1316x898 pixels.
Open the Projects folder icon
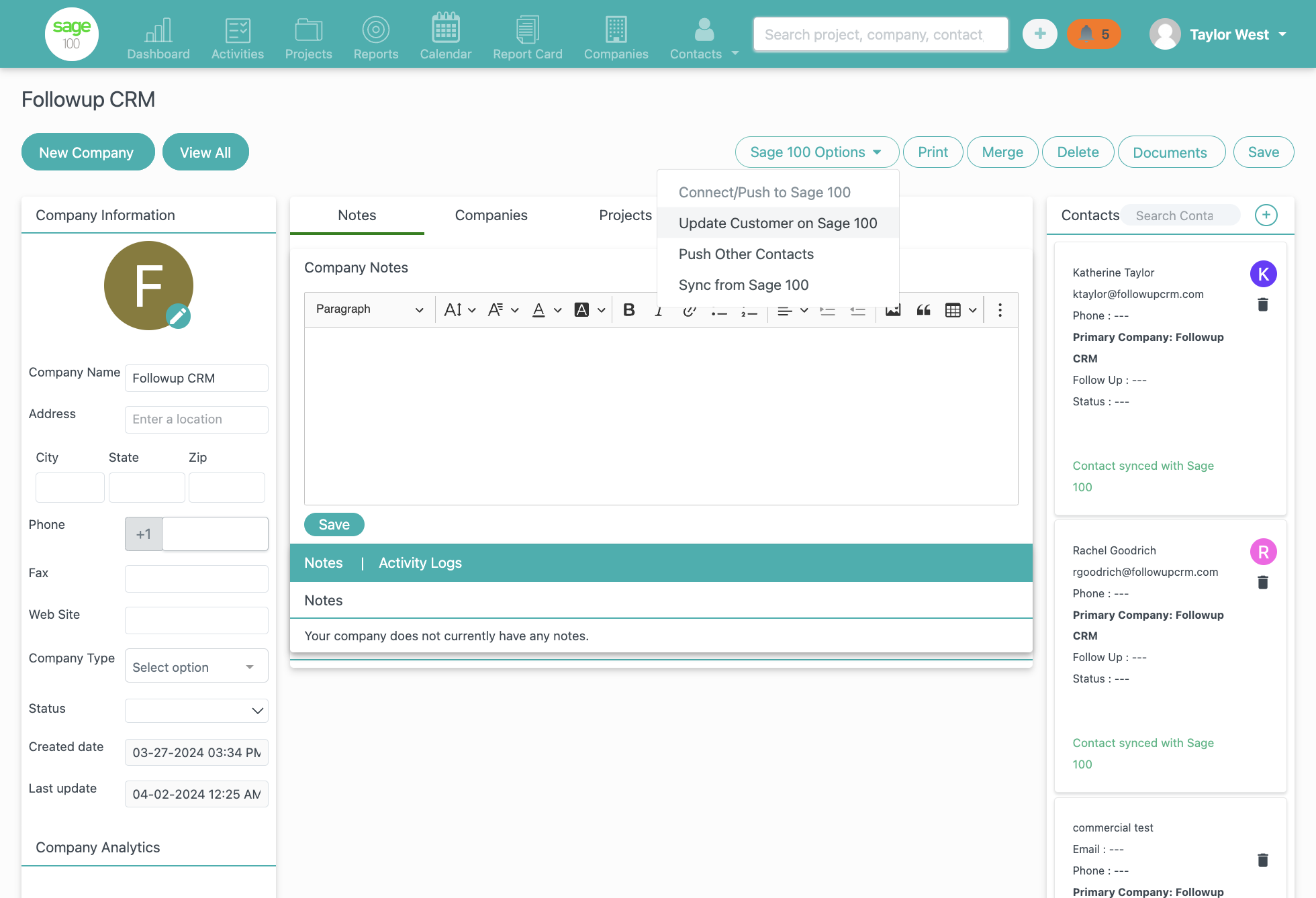pyautogui.click(x=309, y=38)
